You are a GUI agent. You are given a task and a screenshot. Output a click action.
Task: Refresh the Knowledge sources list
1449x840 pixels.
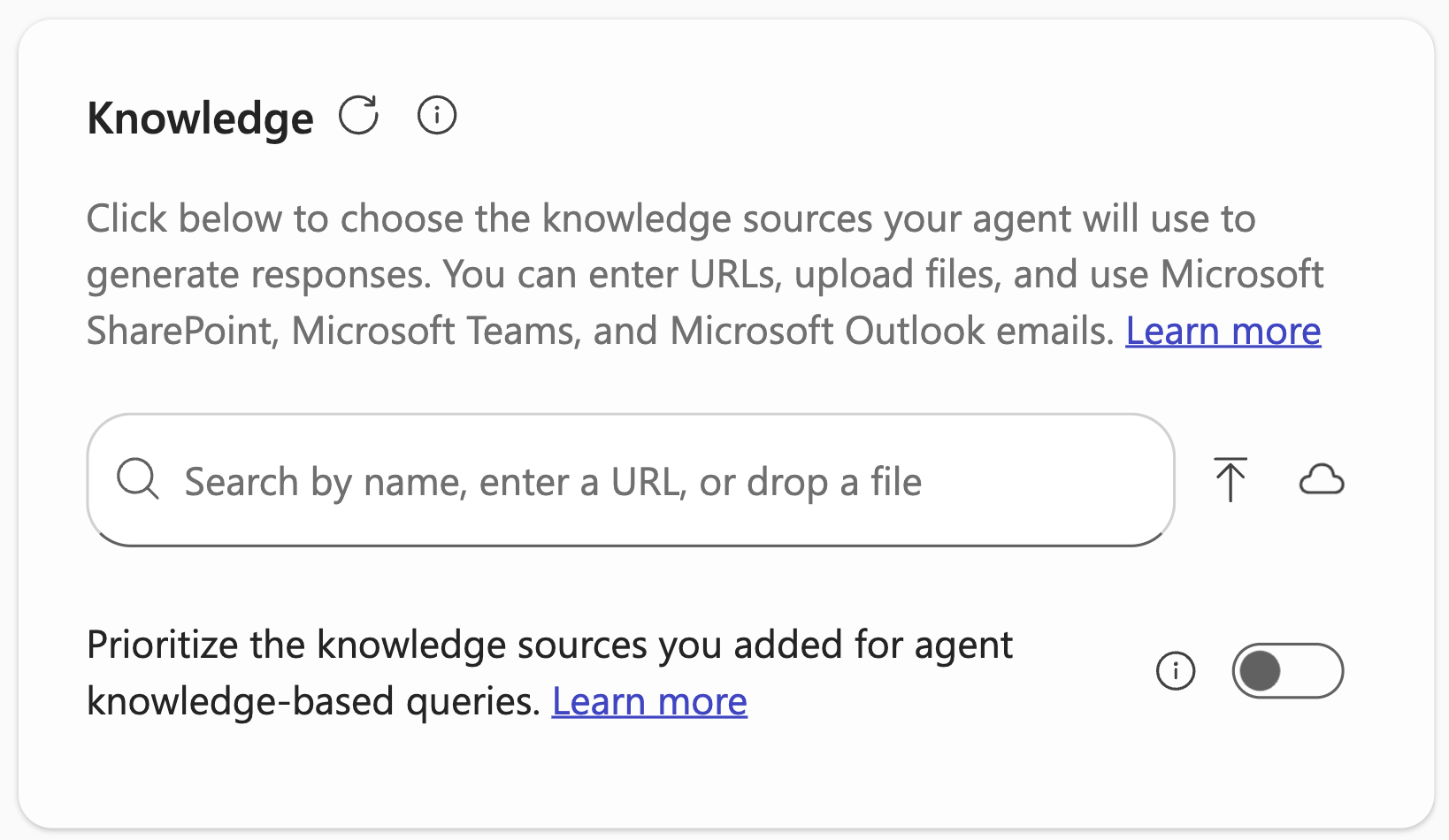tap(358, 116)
